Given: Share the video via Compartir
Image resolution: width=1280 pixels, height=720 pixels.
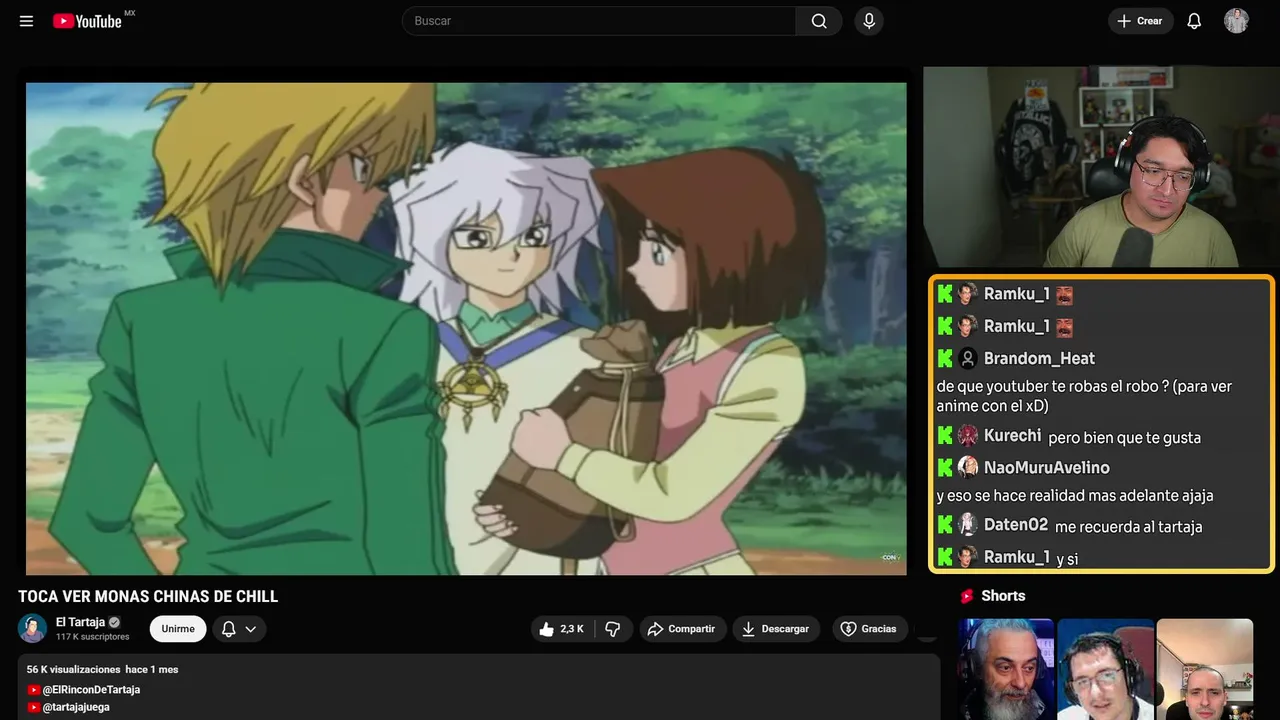Looking at the screenshot, I should 683,629.
